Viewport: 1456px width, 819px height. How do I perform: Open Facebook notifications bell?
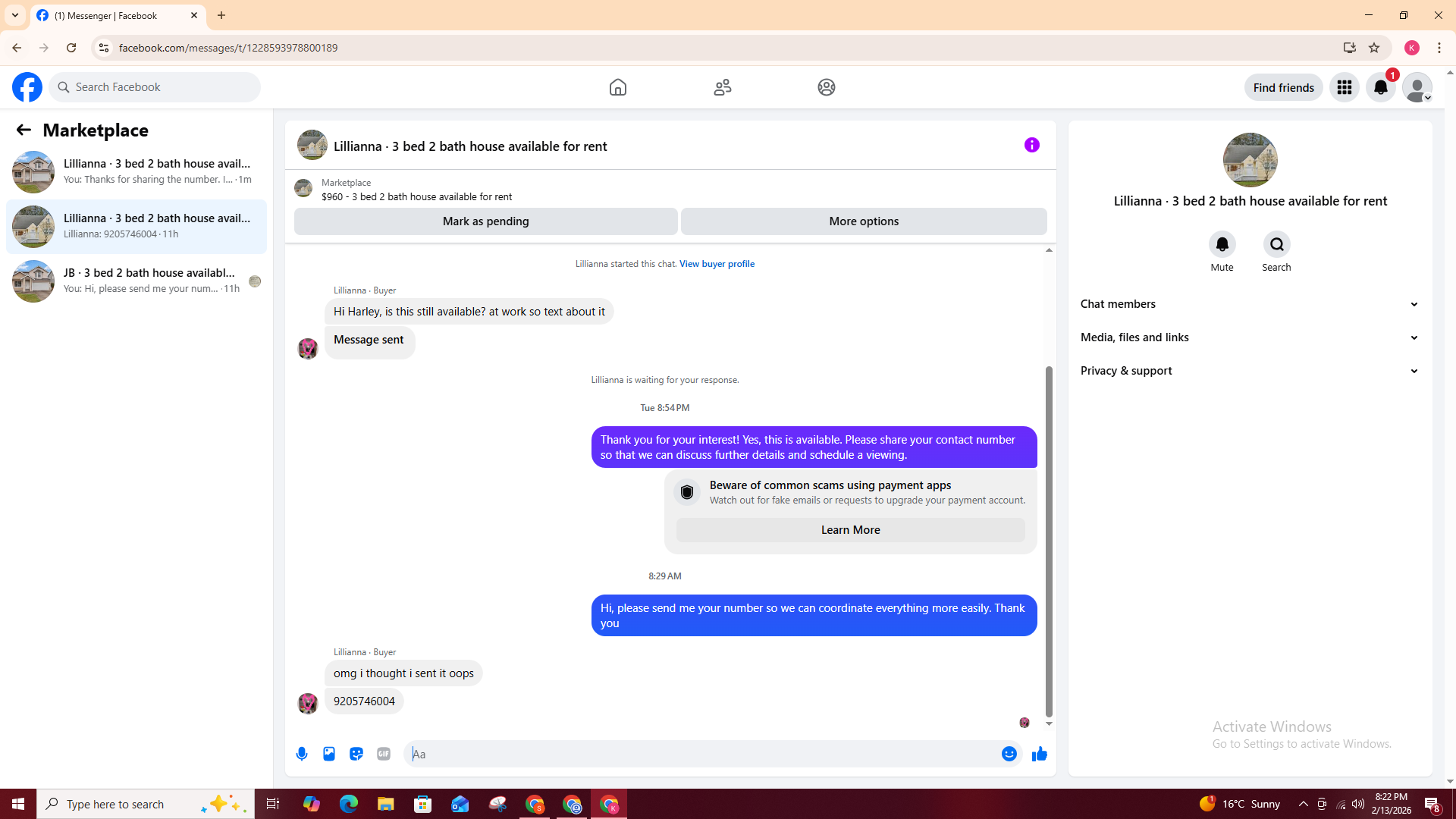pyautogui.click(x=1380, y=87)
